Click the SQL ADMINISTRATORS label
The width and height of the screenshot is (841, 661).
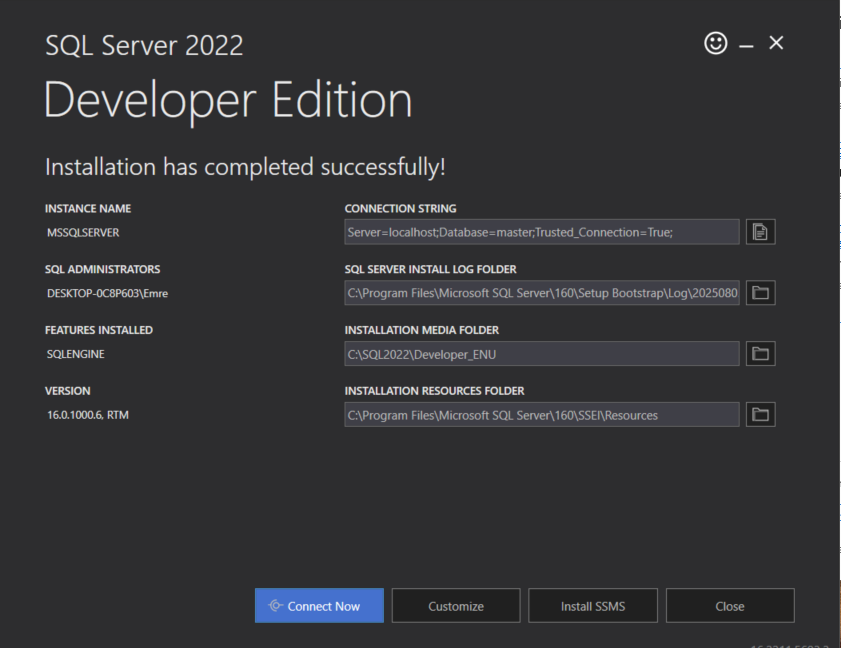102,269
